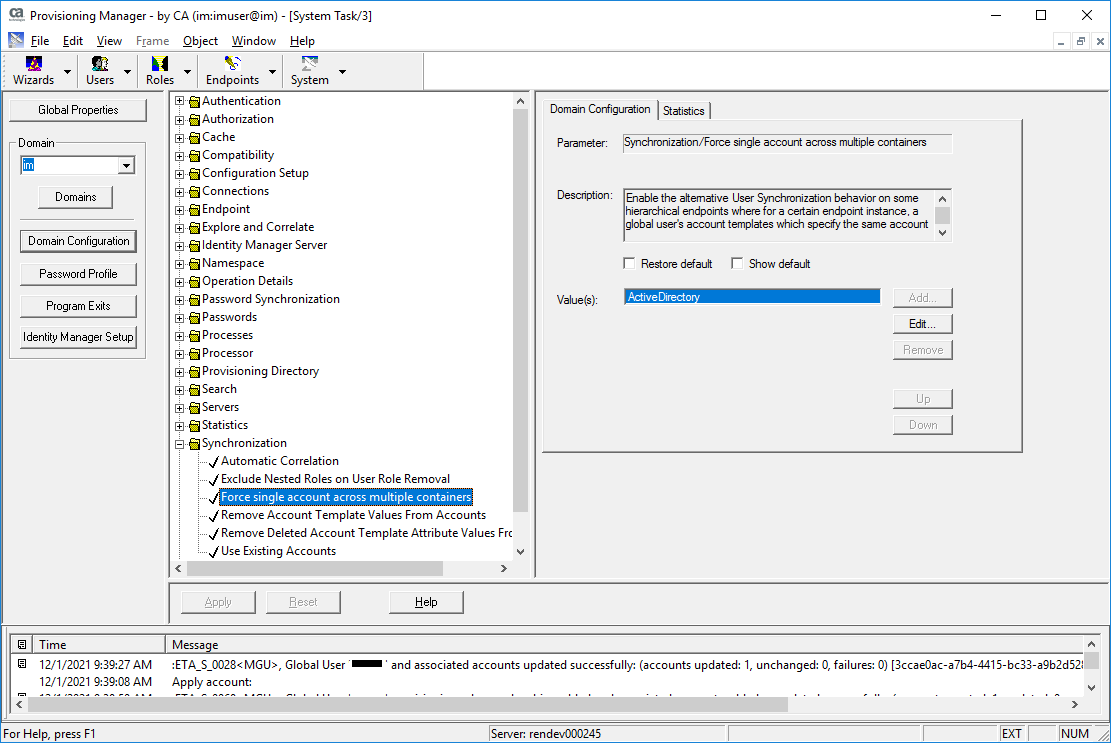Screen dimensions: 1111x743
Task: Open Password Profile from left panel
Action: [x=78, y=274]
